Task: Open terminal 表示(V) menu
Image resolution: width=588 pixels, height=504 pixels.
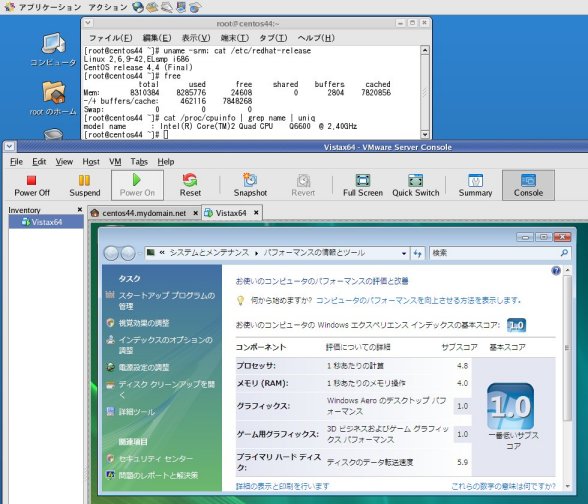Action: point(196,38)
